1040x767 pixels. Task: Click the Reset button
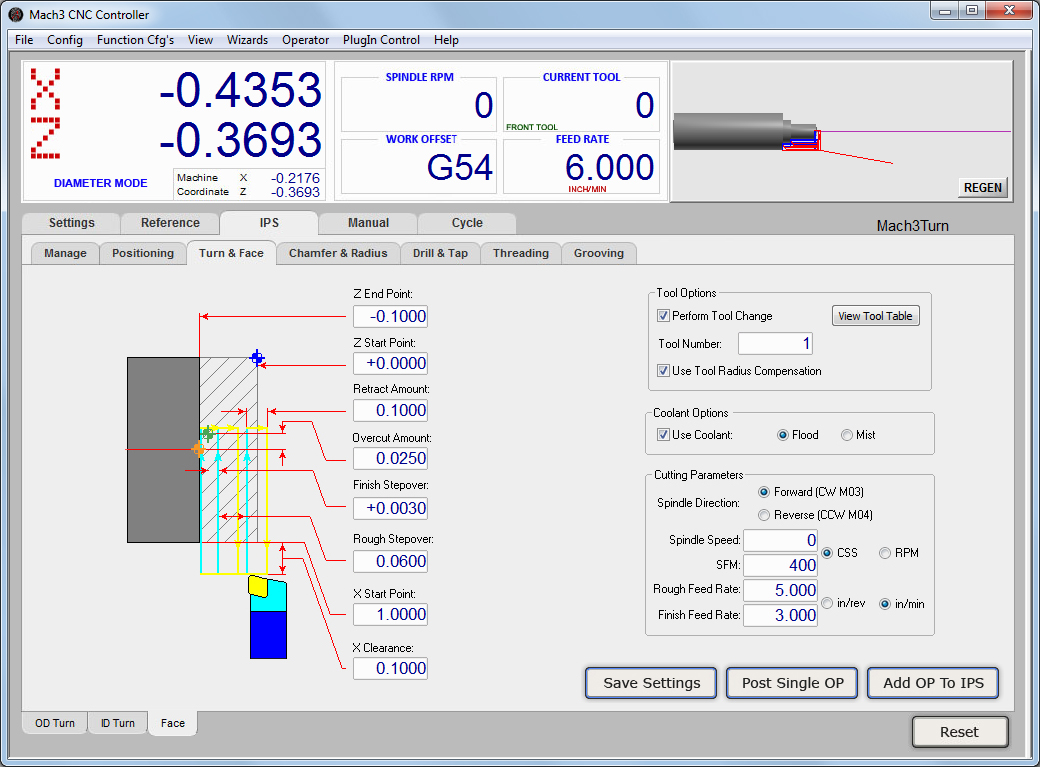pyautogui.click(x=960, y=732)
